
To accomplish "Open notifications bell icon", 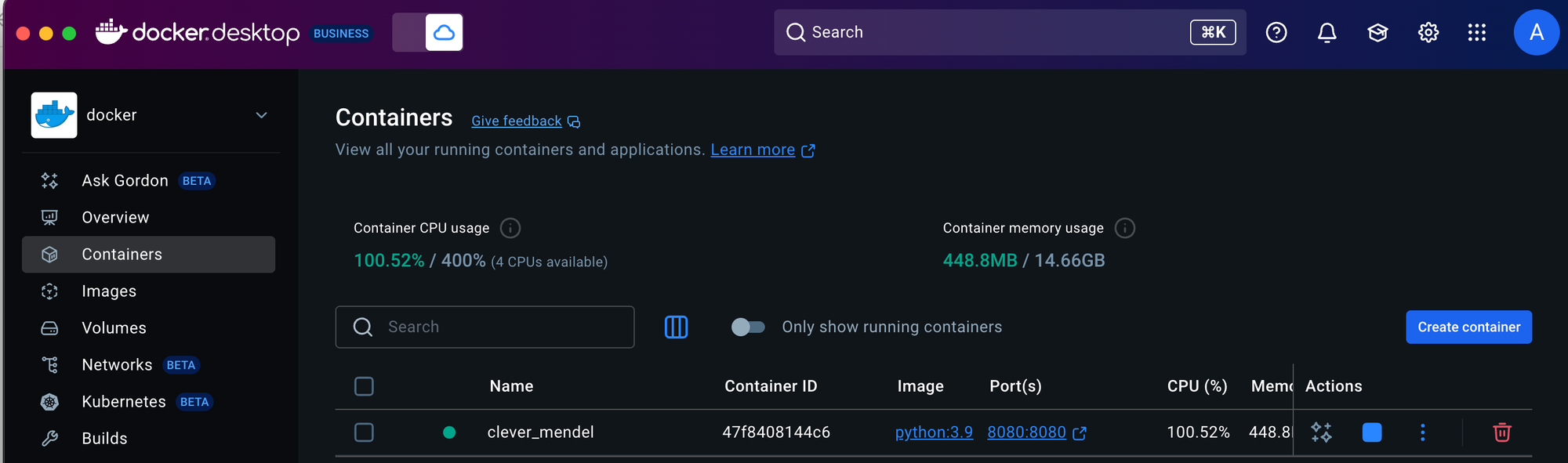I will click(1327, 32).
